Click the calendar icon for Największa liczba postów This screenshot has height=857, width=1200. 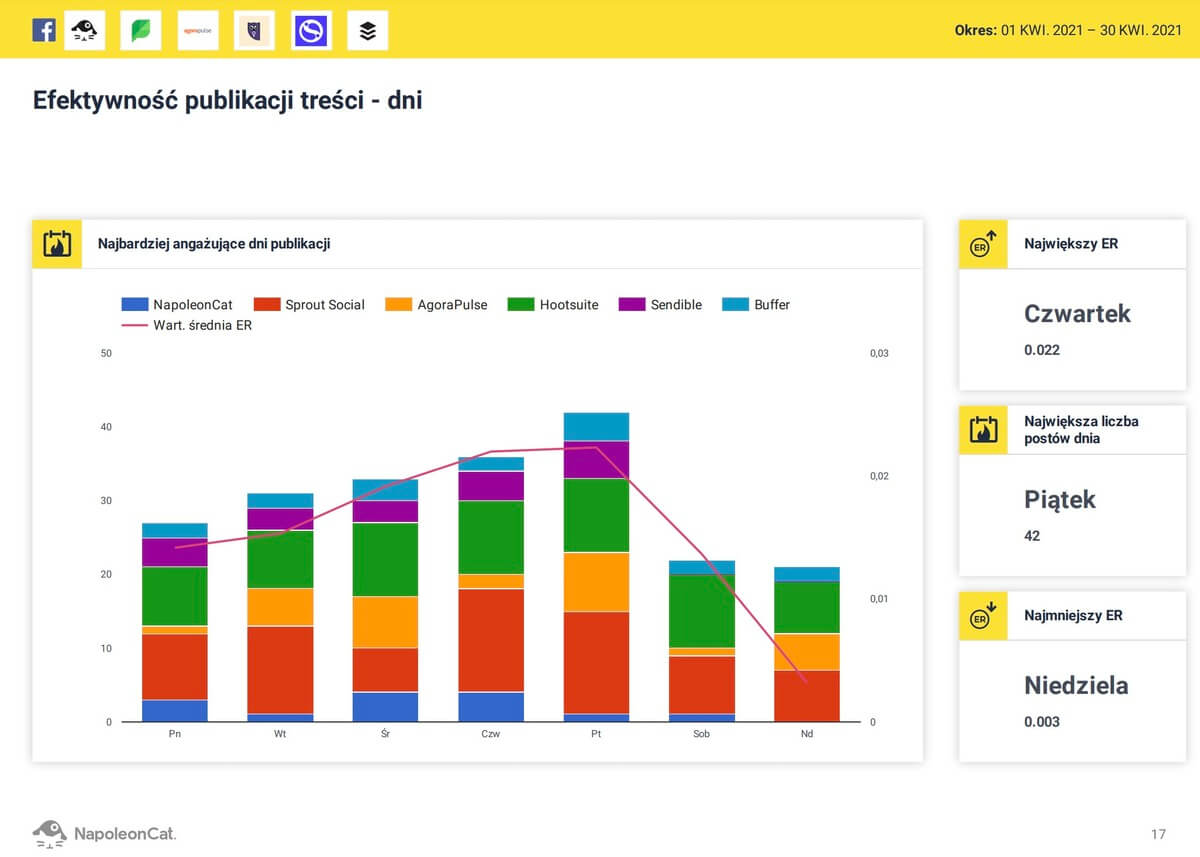coord(983,430)
